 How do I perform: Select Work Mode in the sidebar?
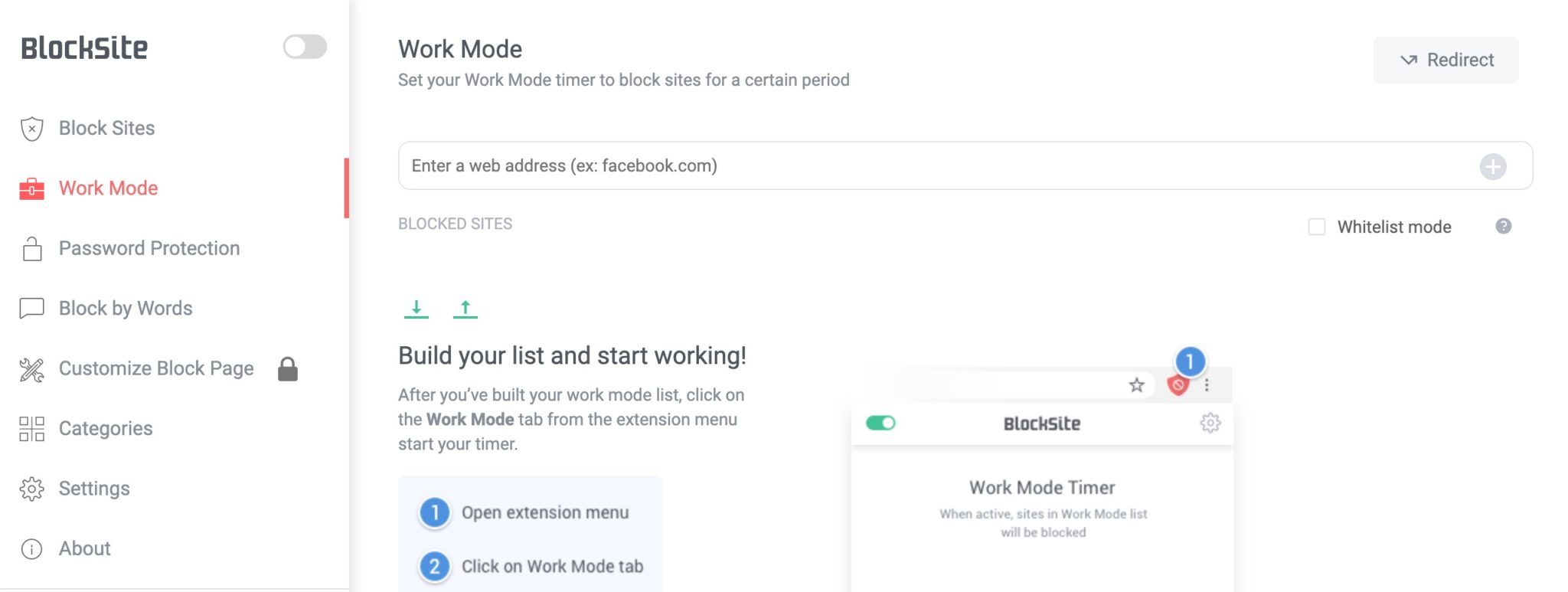[107, 188]
